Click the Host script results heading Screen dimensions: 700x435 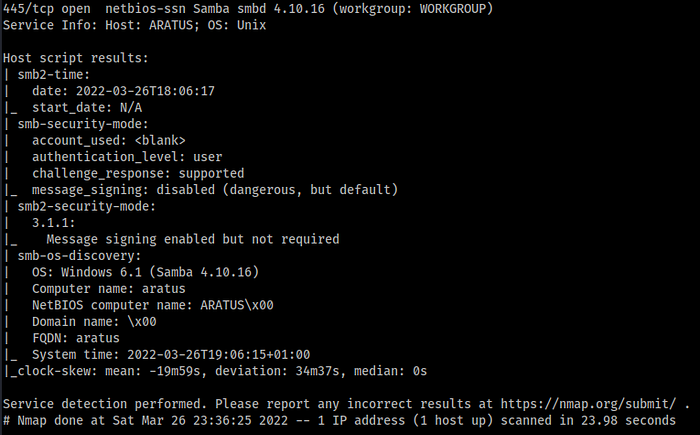[75, 58]
